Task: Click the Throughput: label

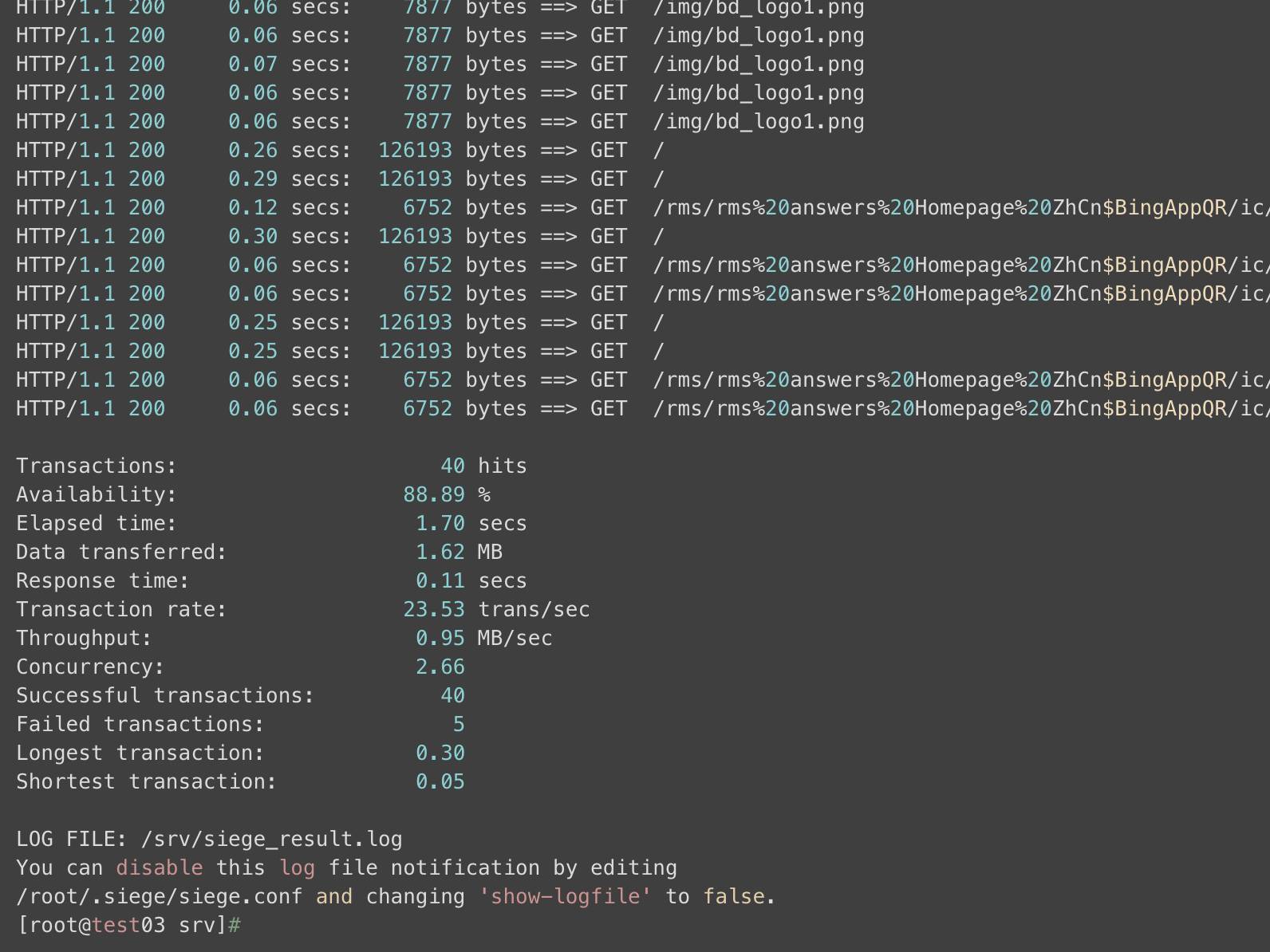Action: click(x=84, y=638)
